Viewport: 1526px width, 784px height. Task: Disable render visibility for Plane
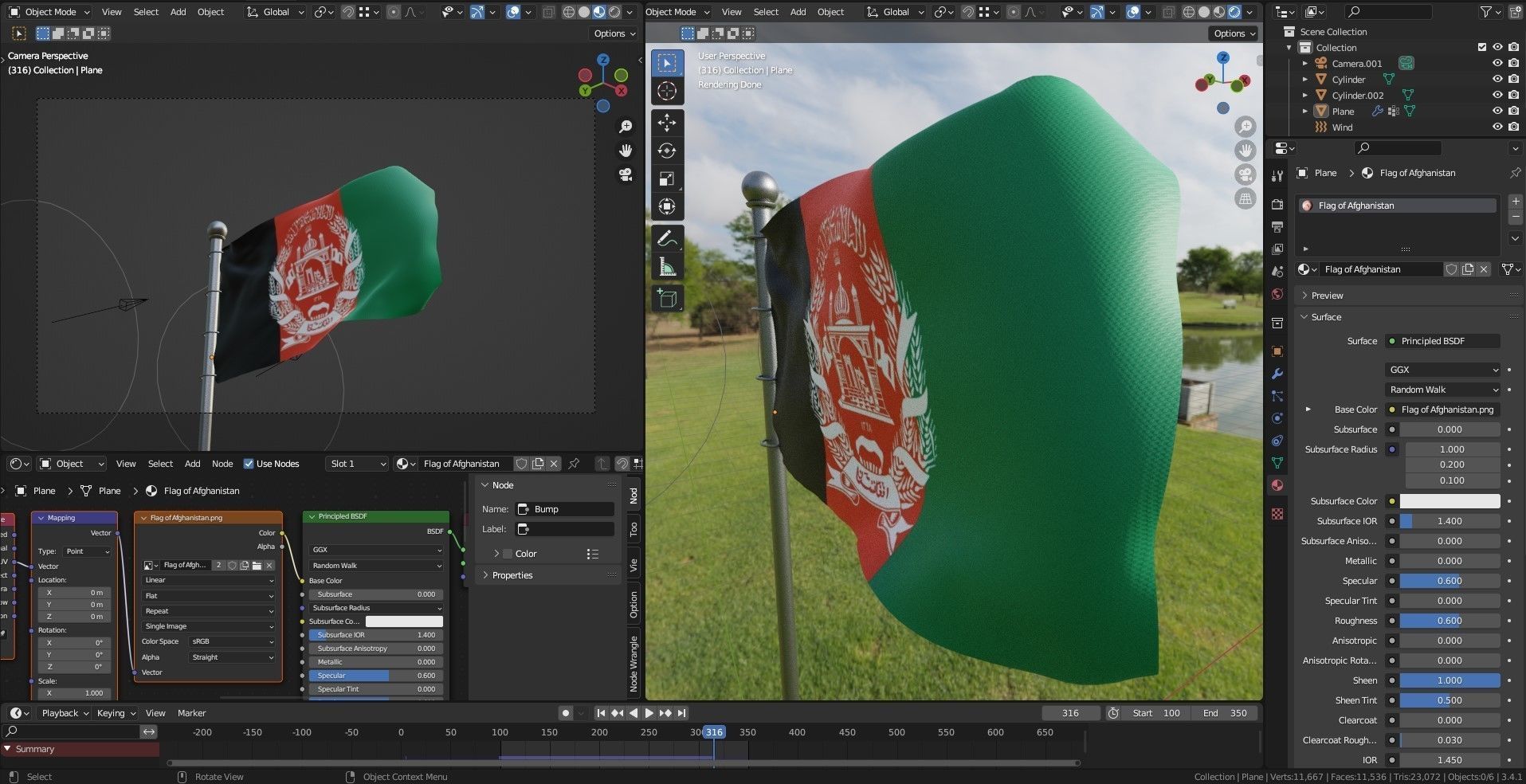[1513, 111]
